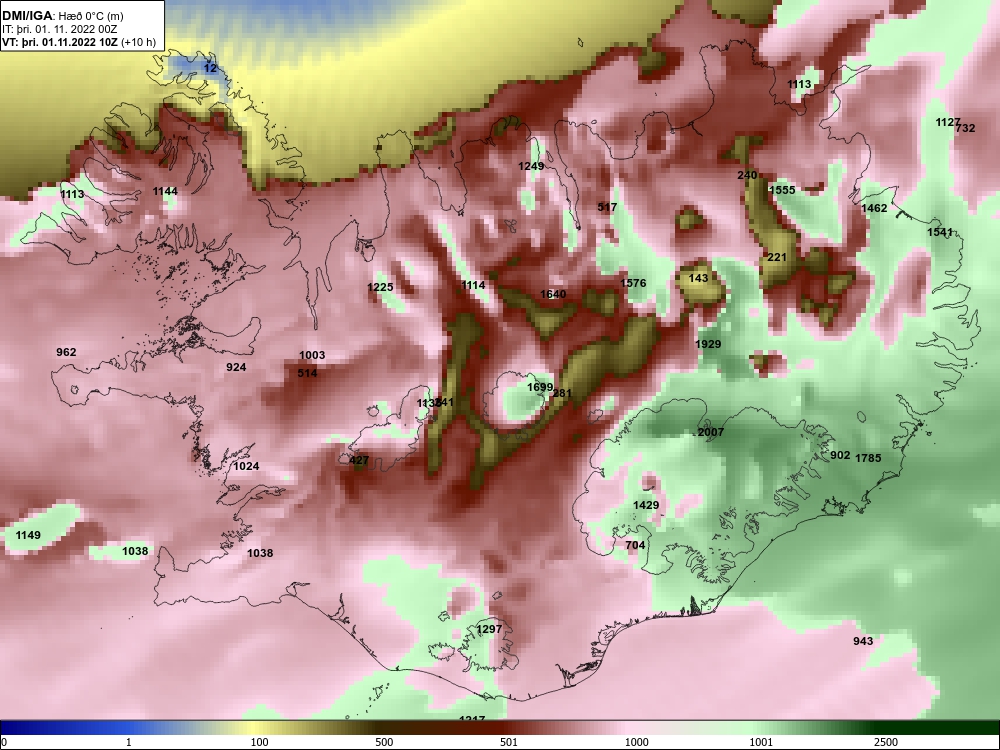
Task: Click the value 1785
Action: (868, 458)
